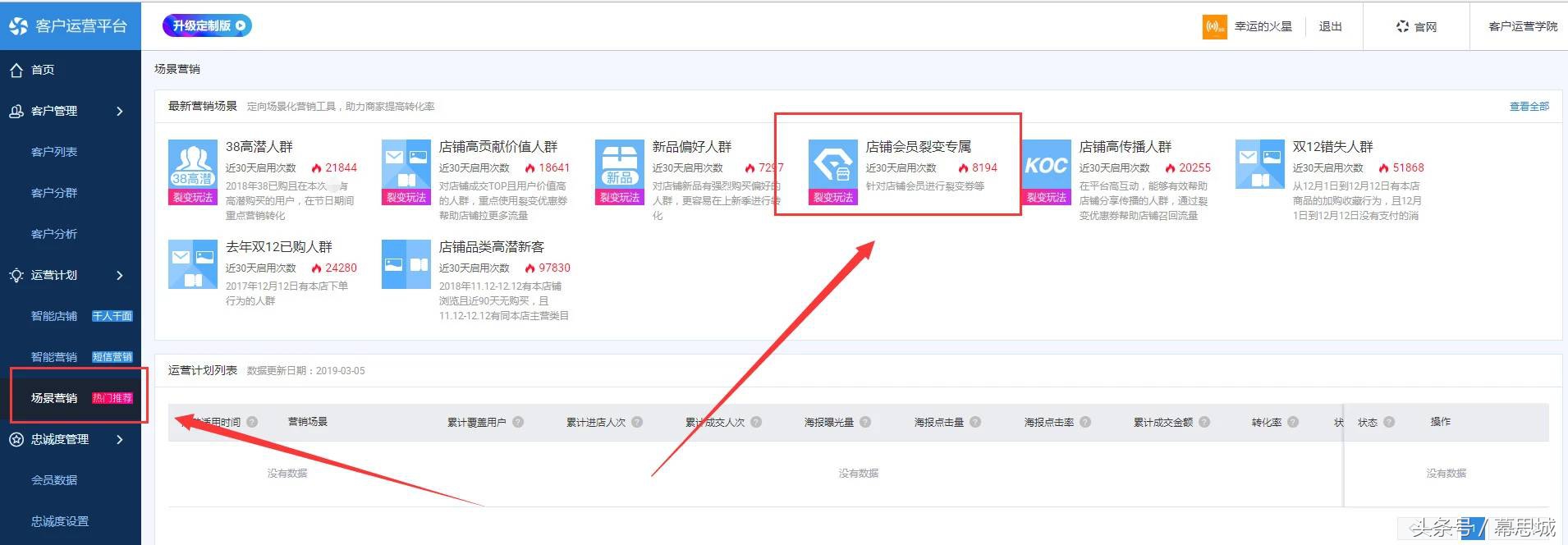Open 客户分群 in sidebar
This screenshot has width=1568, height=545.
tap(54, 193)
